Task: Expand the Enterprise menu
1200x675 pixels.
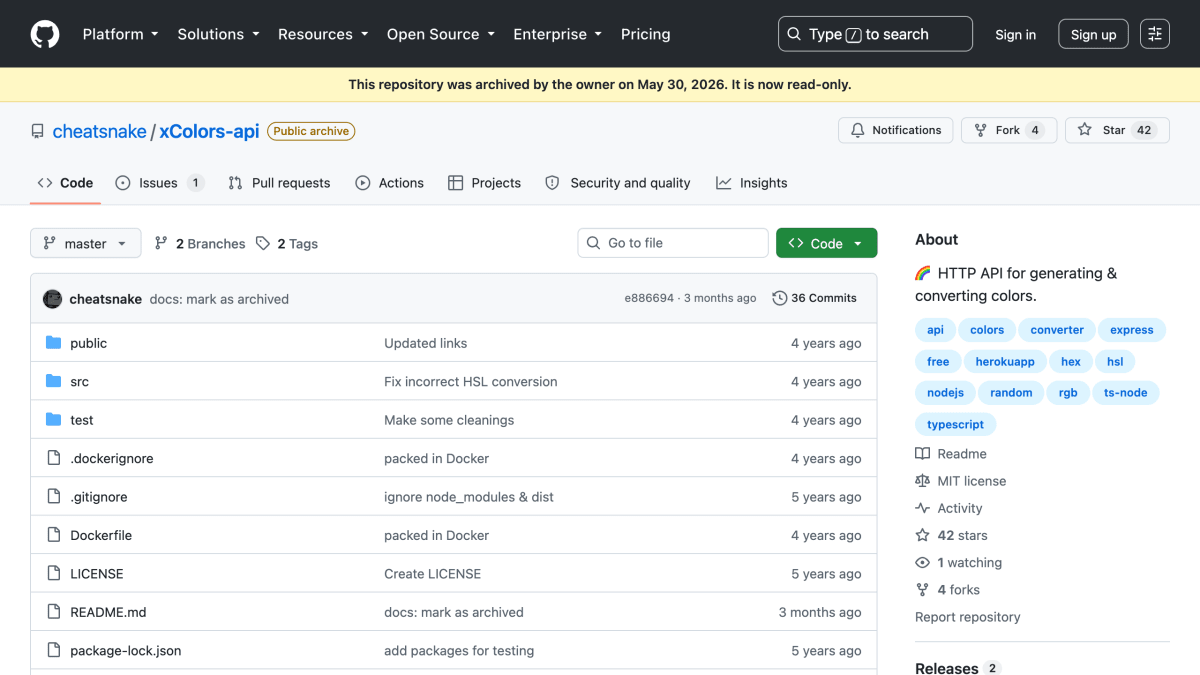Action: (x=557, y=34)
